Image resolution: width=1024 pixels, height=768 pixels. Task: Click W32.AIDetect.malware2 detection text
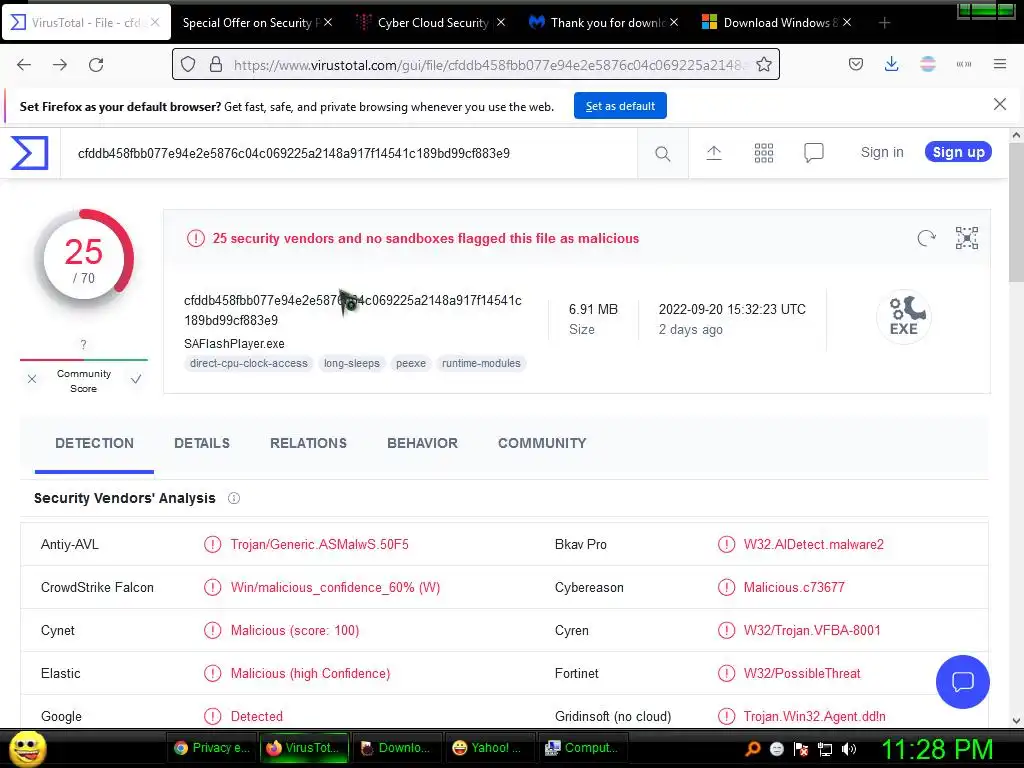tap(814, 545)
